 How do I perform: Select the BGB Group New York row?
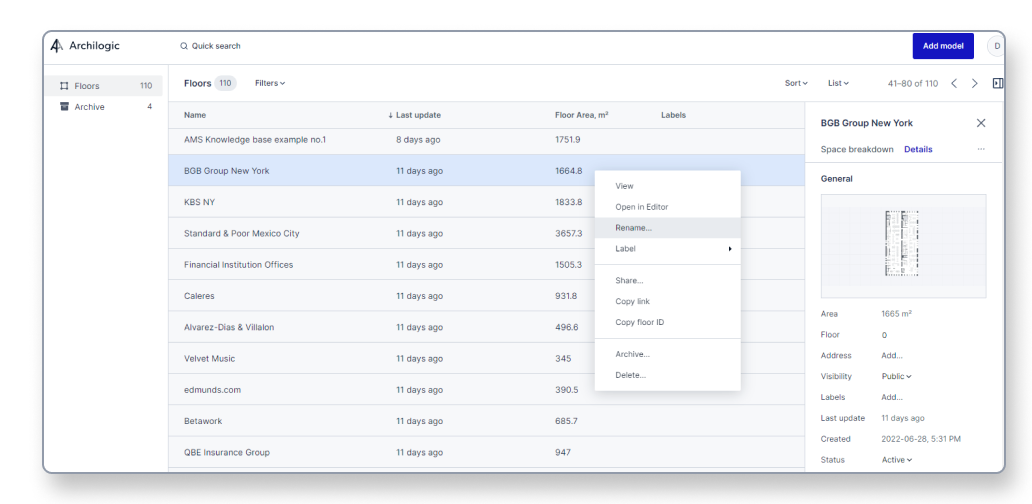click(486, 171)
